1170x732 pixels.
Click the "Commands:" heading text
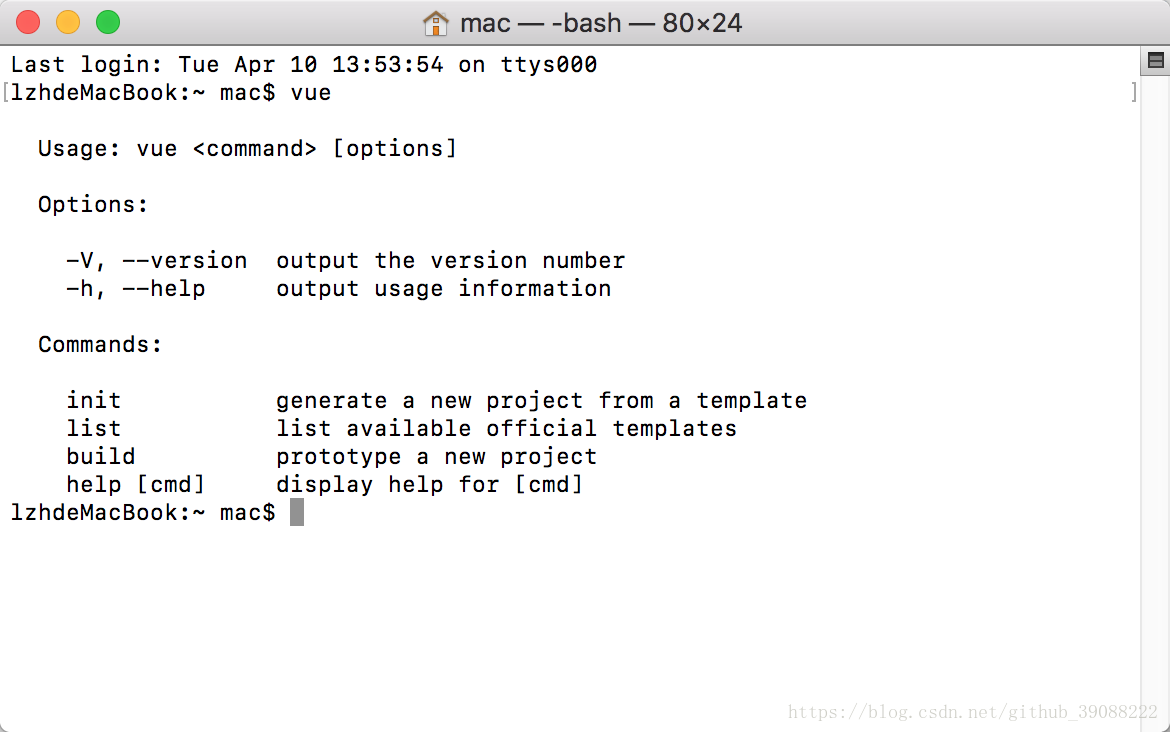coord(100,345)
